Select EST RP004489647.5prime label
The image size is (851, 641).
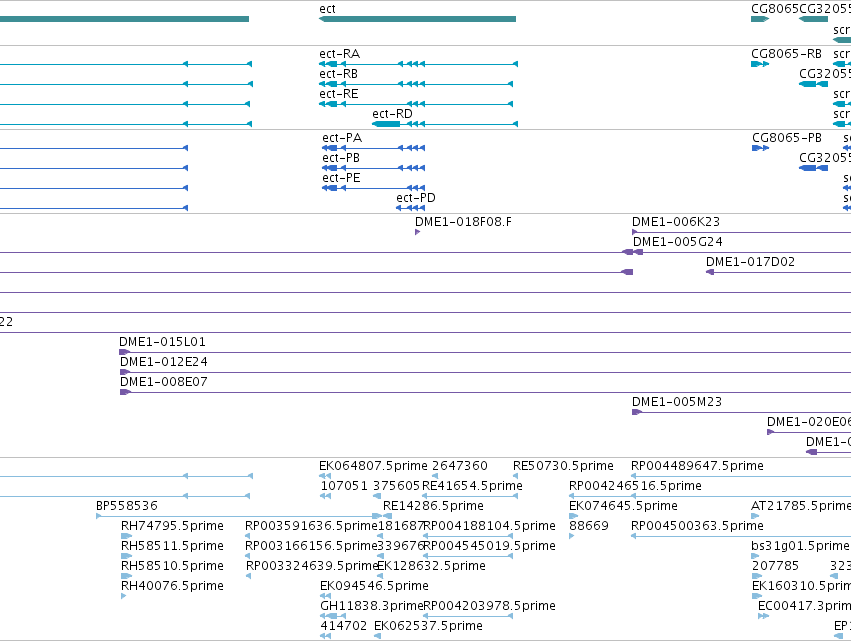[697, 466]
